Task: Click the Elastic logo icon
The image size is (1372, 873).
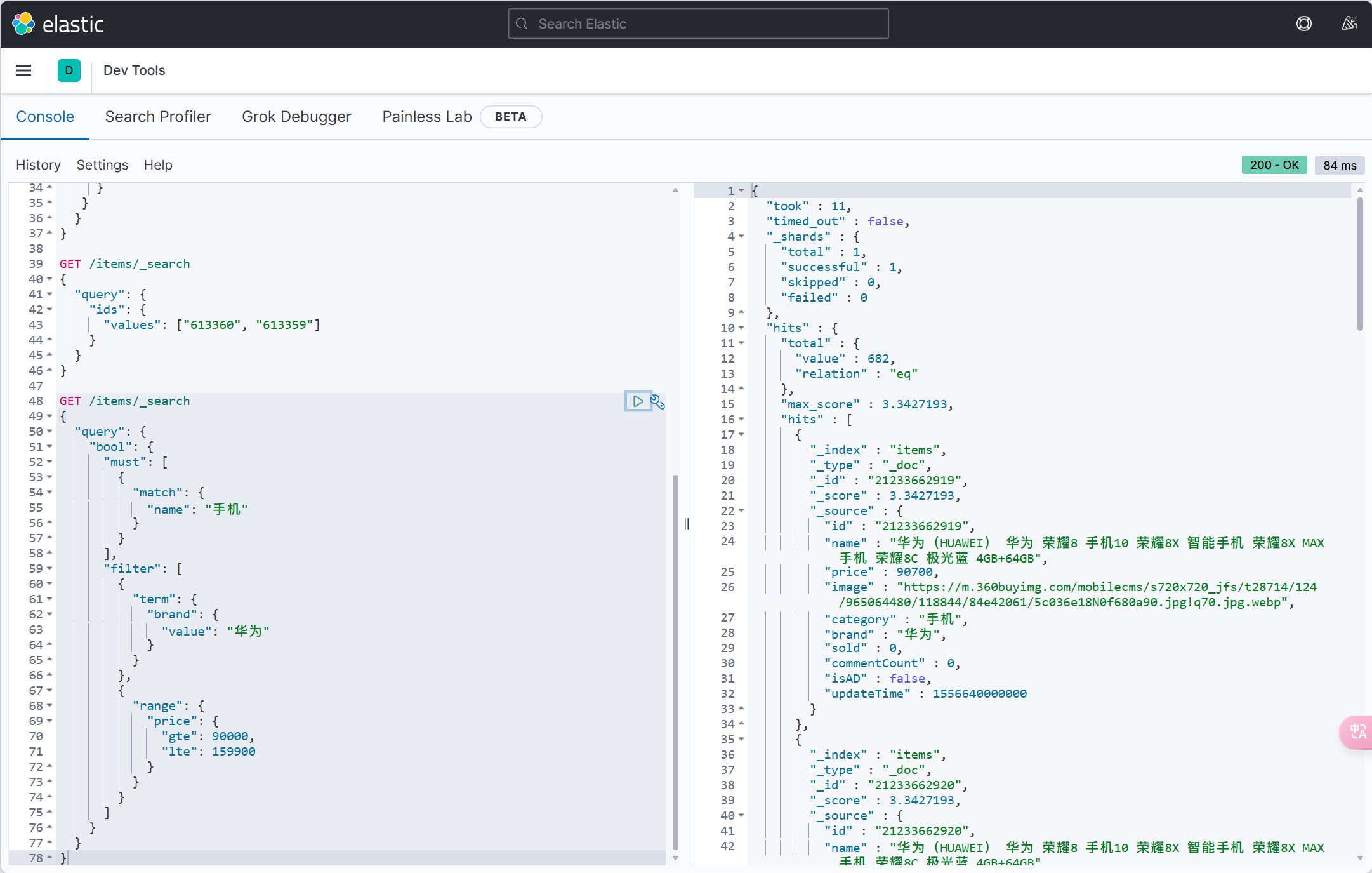Action: pyautogui.click(x=23, y=24)
